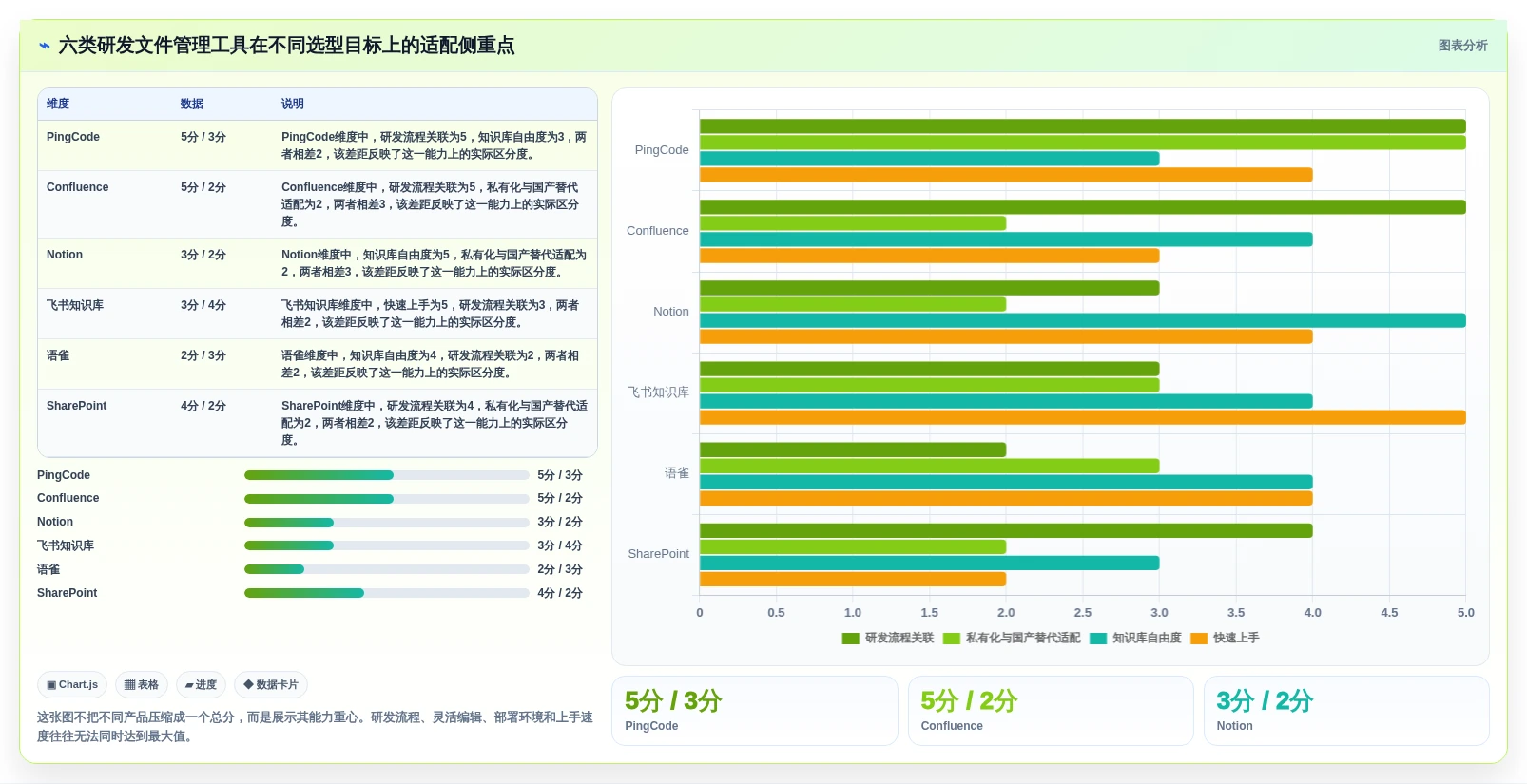Screen dimensions: 1527x784
Task: Toggle 研发流程关联 legend swatch
Action: (x=850, y=639)
